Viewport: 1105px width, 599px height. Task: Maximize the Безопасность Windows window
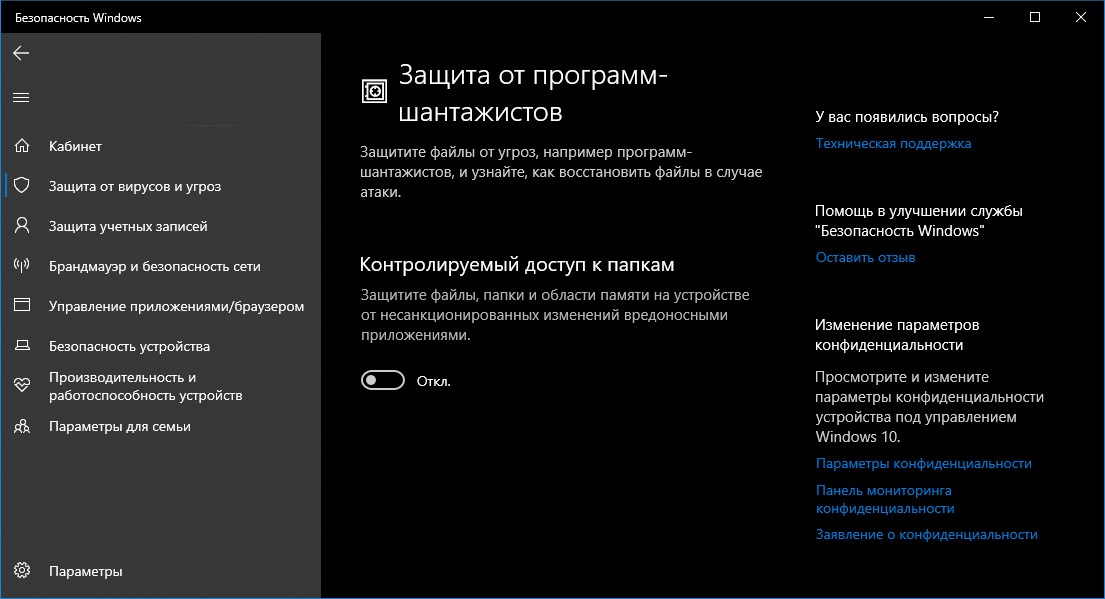[x=1035, y=17]
